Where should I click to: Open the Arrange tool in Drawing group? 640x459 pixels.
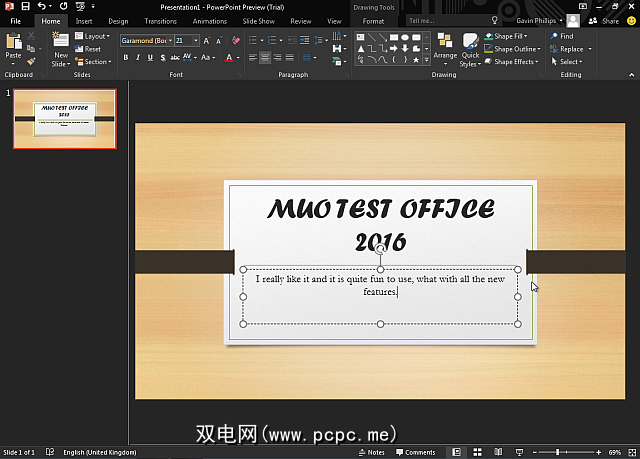coord(445,47)
